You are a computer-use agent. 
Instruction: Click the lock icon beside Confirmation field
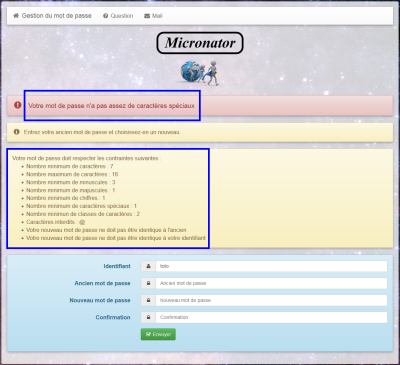point(148,317)
